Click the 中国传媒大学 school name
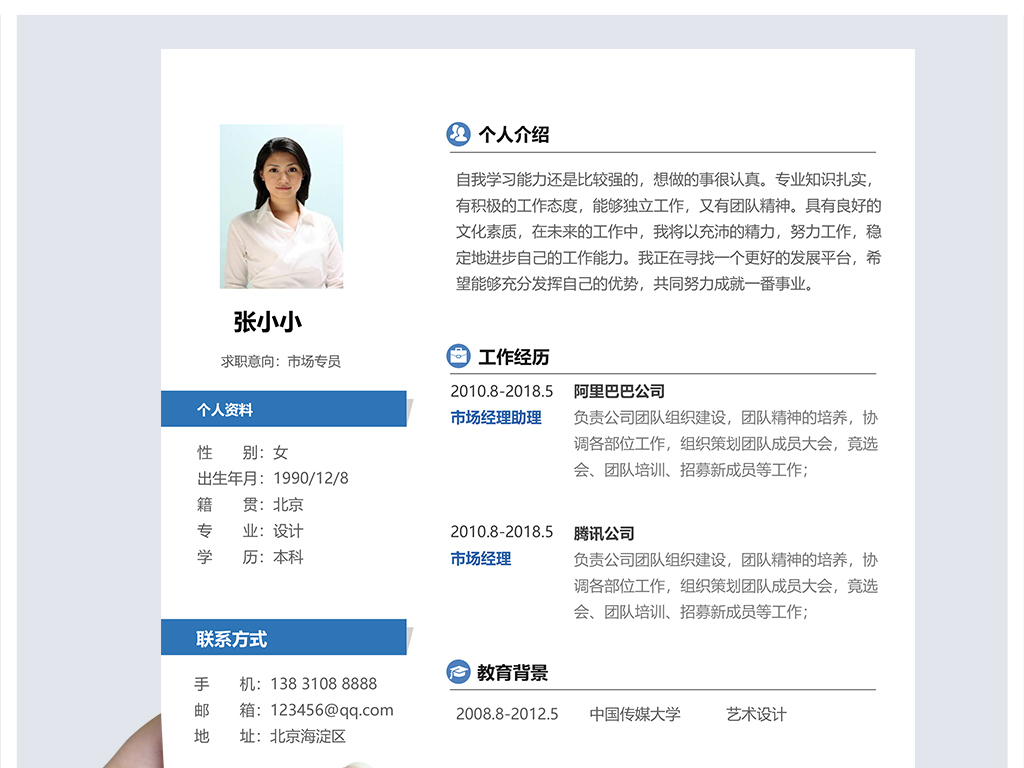 (x=635, y=714)
